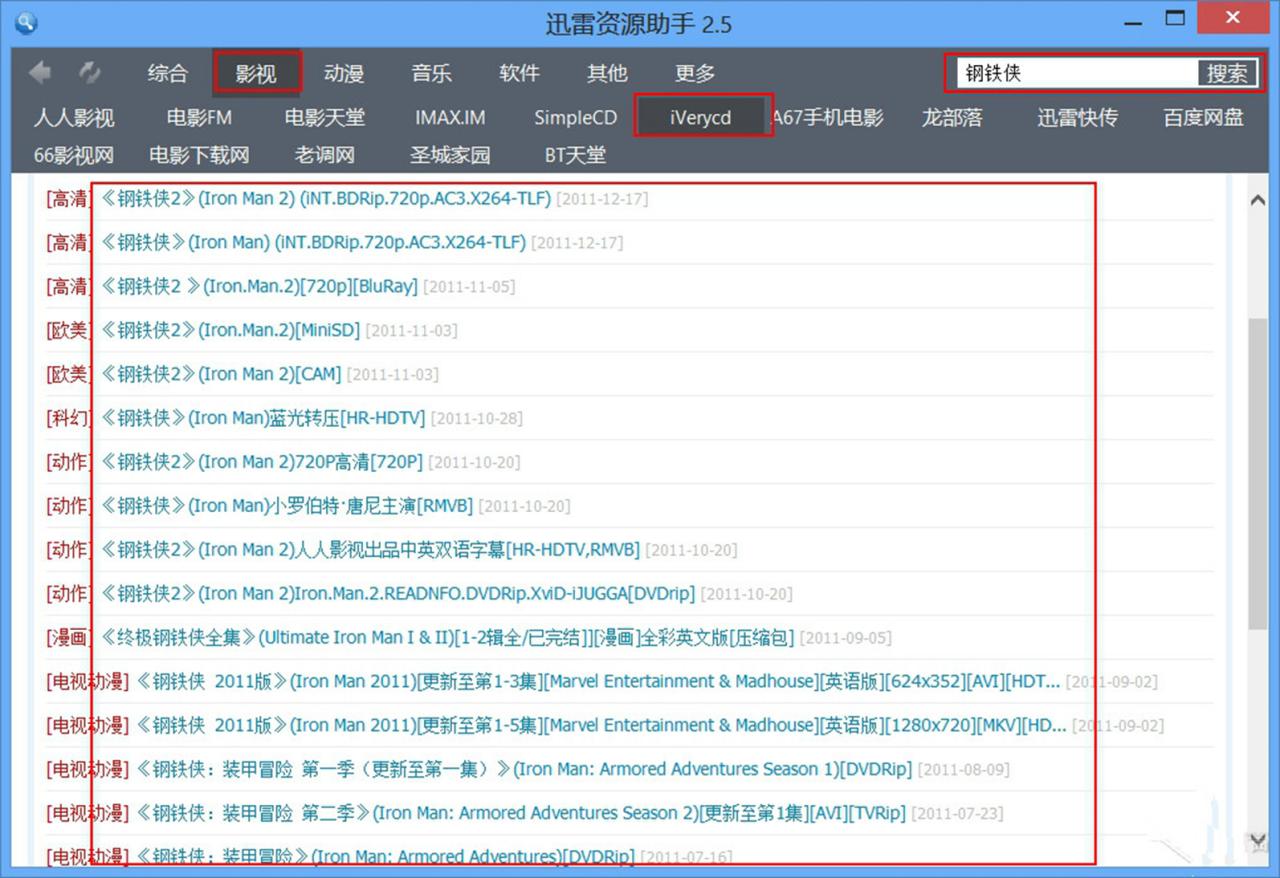
Task: Open the 更多 menu
Action: point(695,72)
